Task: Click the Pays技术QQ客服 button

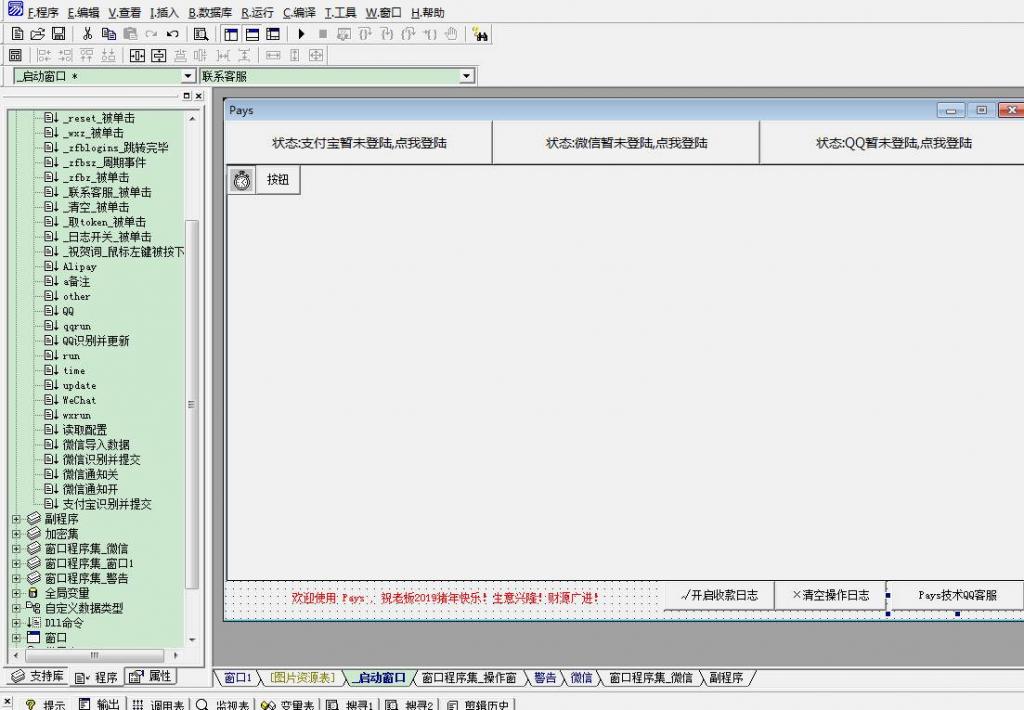Action: pyautogui.click(x=955, y=595)
